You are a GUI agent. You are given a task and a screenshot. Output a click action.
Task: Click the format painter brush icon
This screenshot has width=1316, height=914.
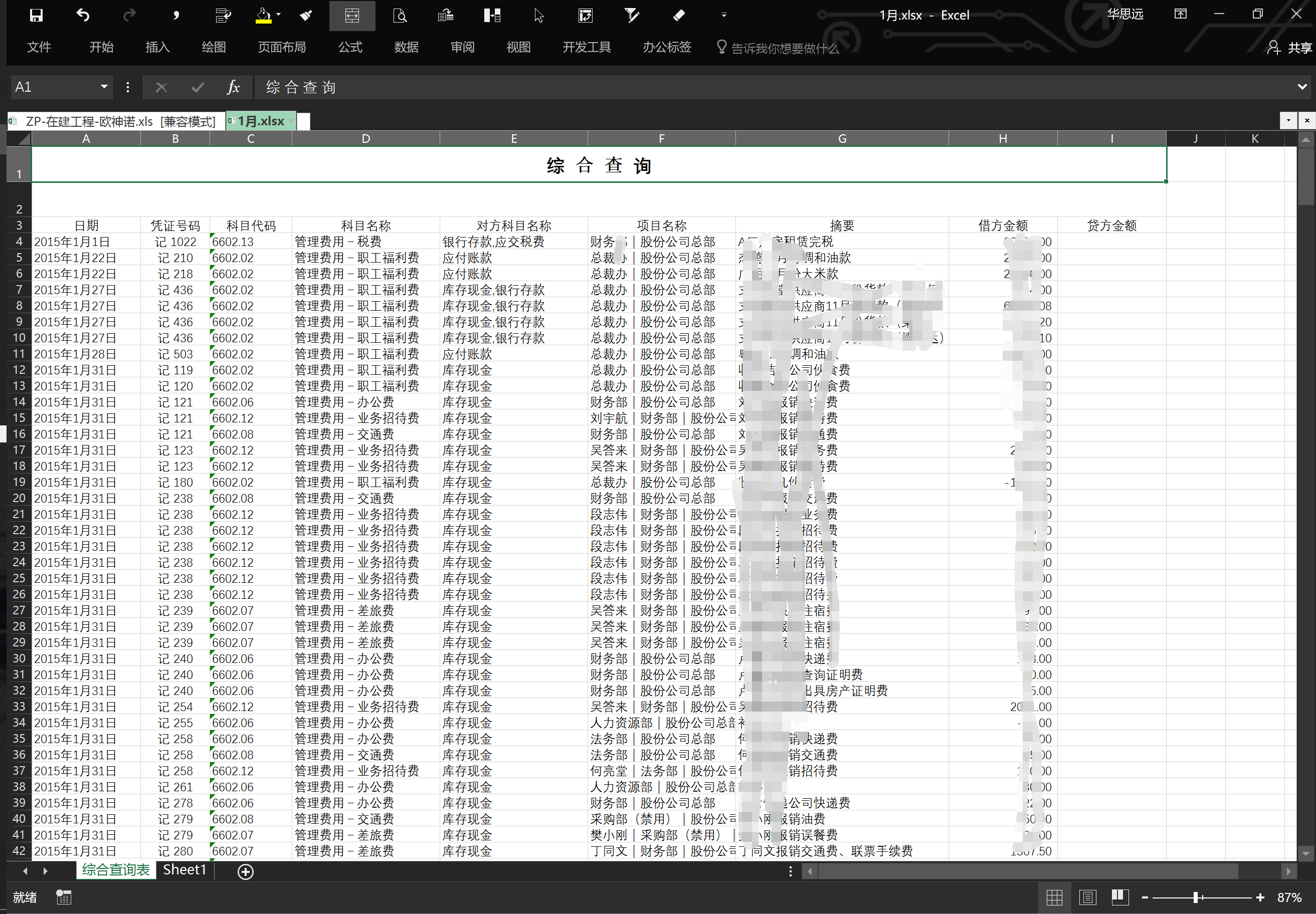(x=306, y=16)
